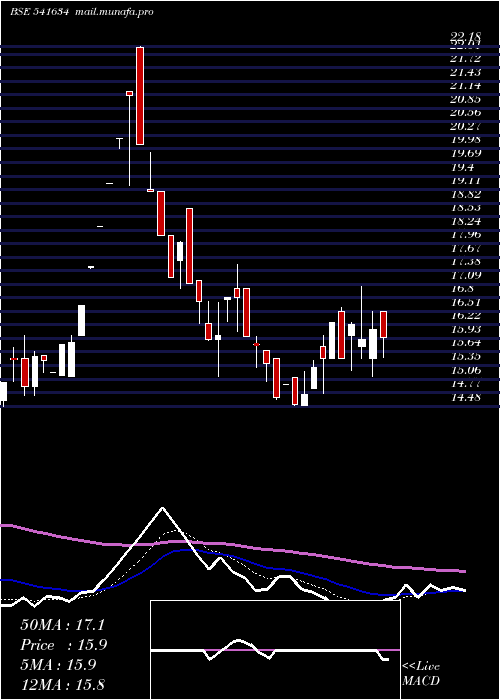Click the BSE ticker code header text
The height and width of the screenshot is (700, 500).
(x=39, y=12)
